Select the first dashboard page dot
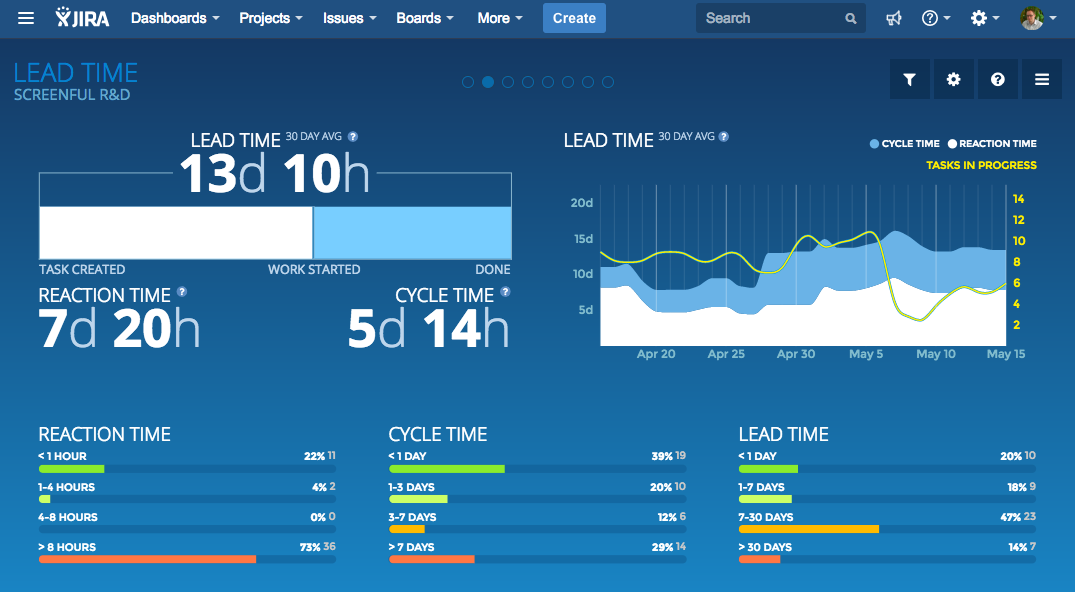This screenshot has width=1075, height=592. tap(468, 82)
